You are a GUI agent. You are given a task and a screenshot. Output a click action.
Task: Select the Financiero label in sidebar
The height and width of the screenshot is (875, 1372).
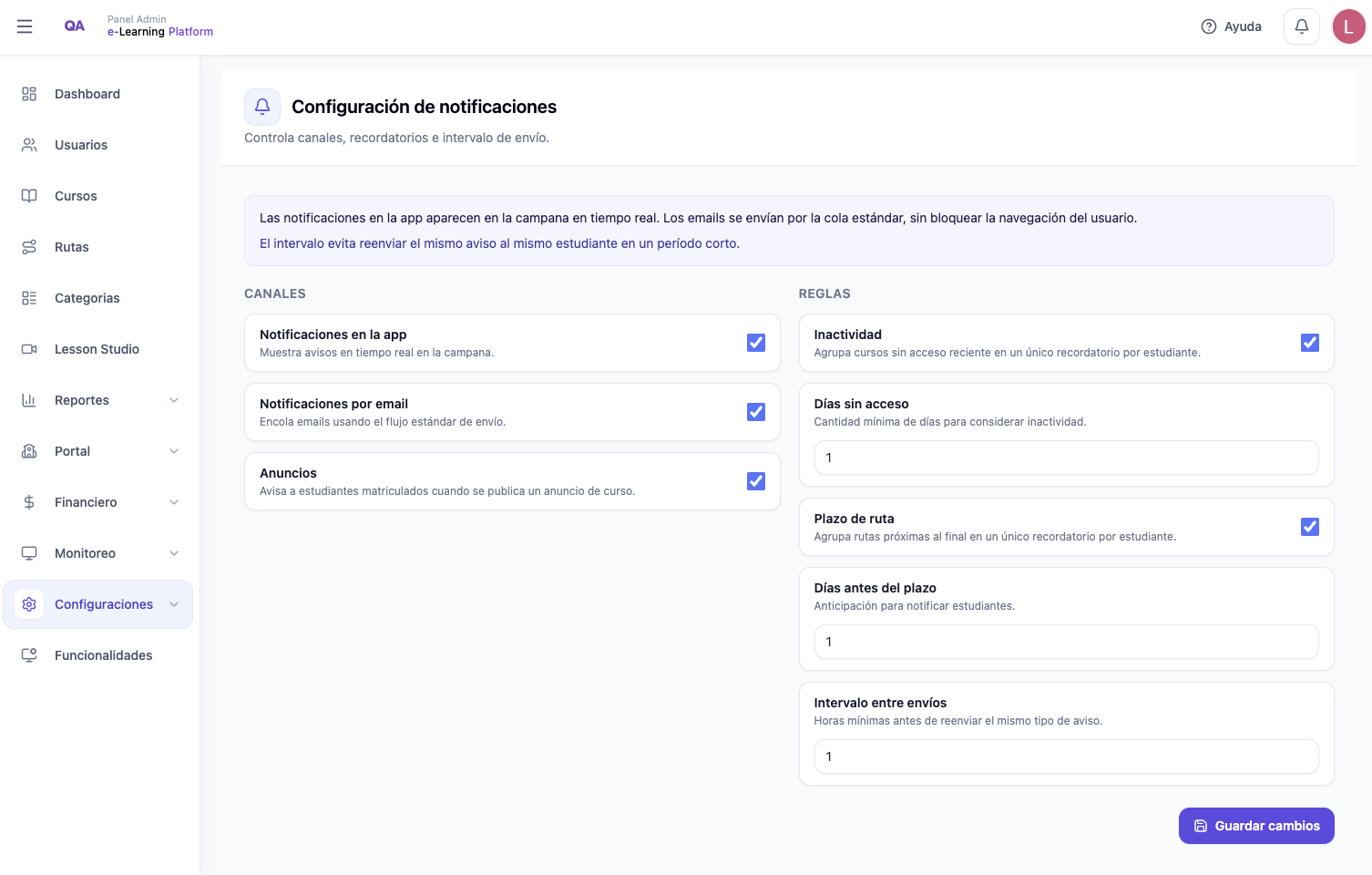(x=86, y=502)
